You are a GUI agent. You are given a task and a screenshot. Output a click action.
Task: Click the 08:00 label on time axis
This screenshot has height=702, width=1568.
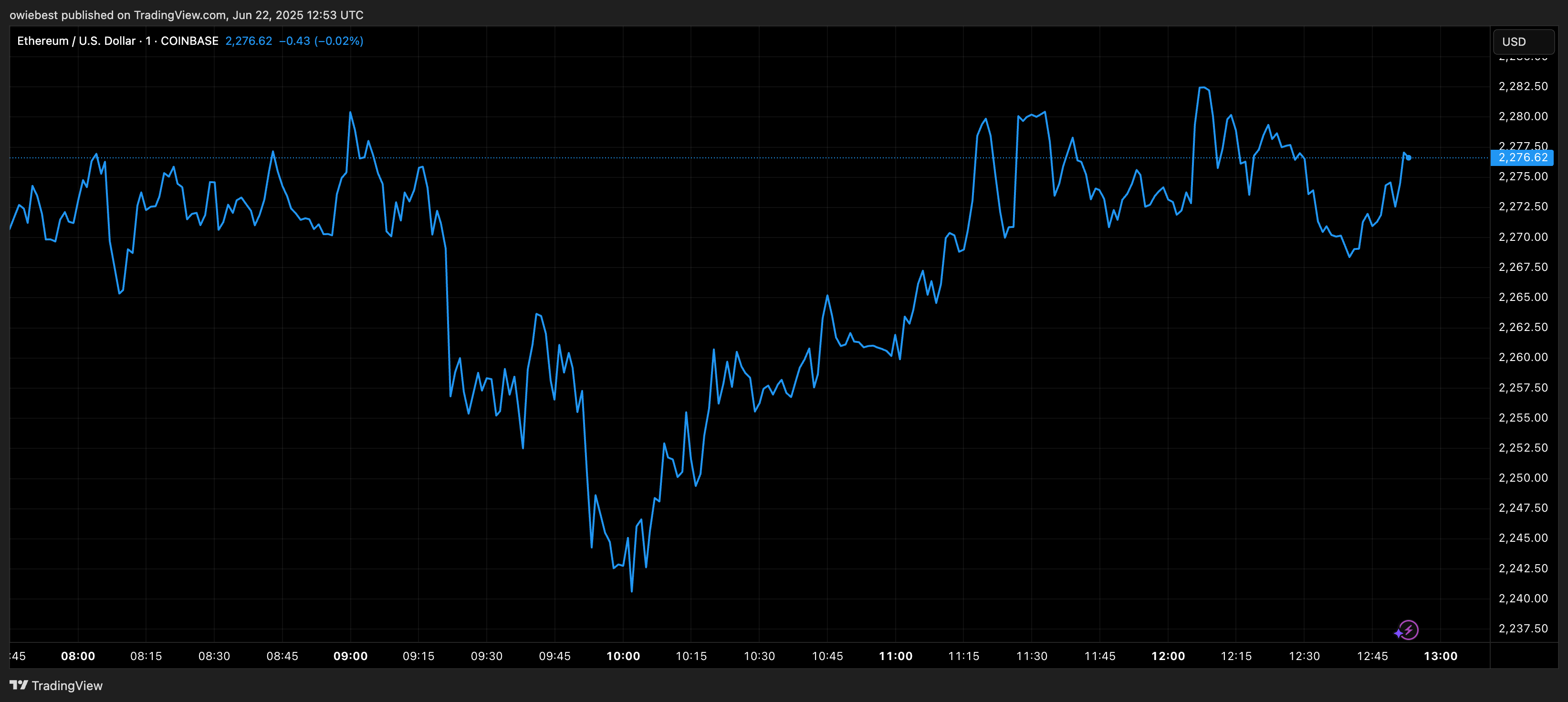coord(78,656)
